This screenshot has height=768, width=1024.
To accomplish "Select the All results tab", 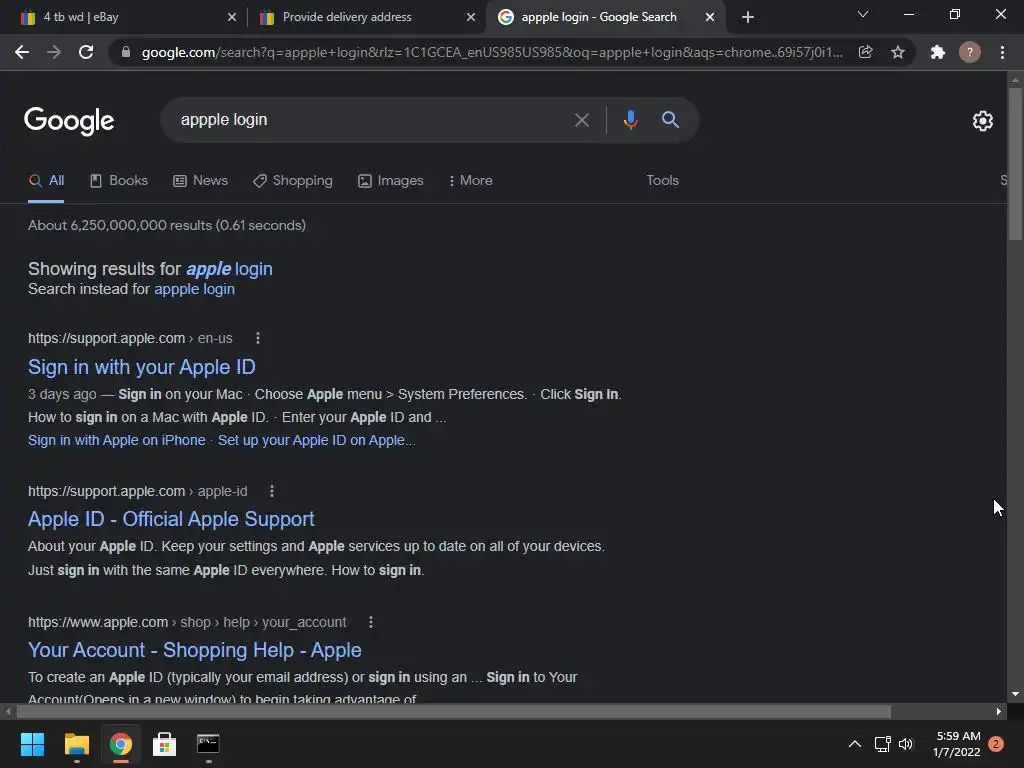I will [x=46, y=181].
